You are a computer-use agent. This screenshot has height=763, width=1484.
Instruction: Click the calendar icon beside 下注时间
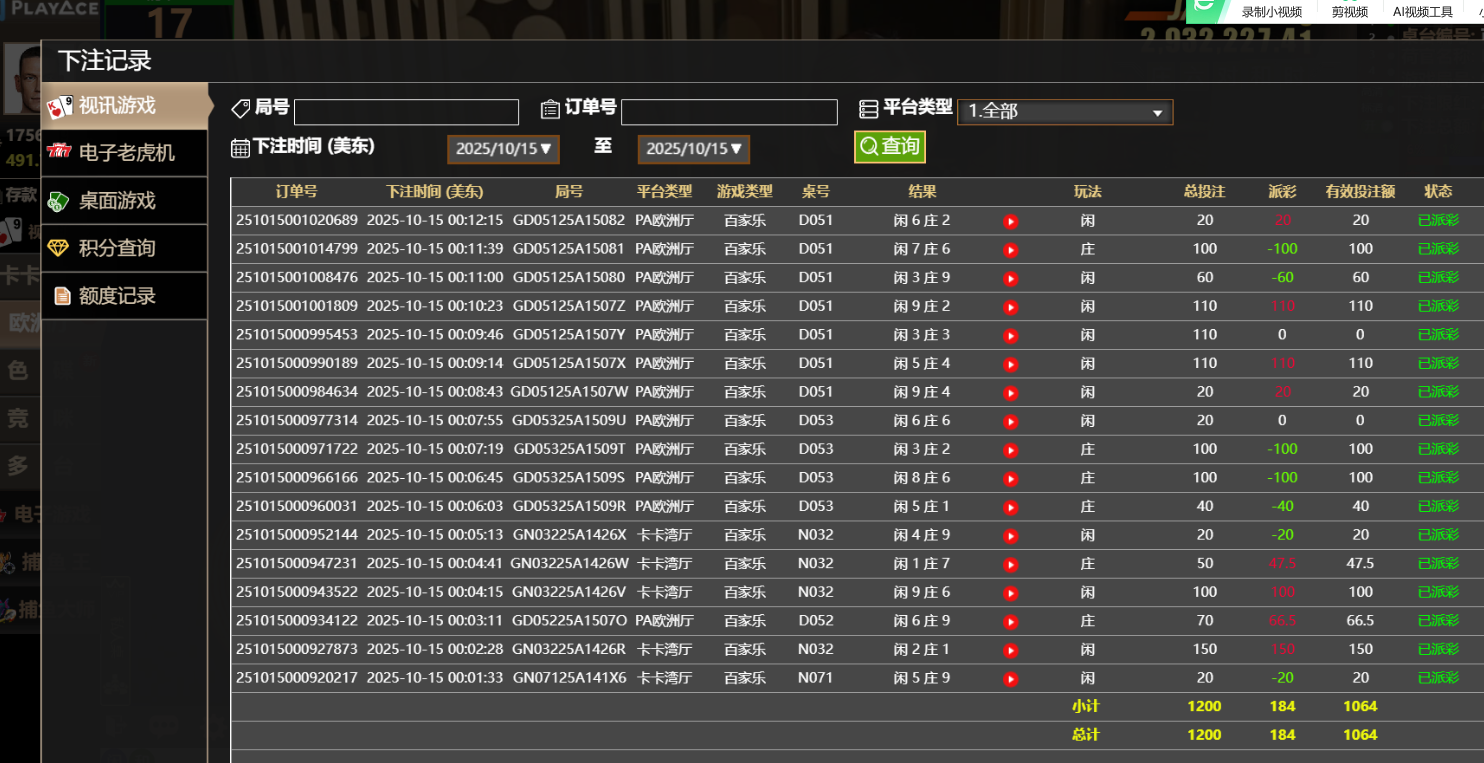(240, 148)
